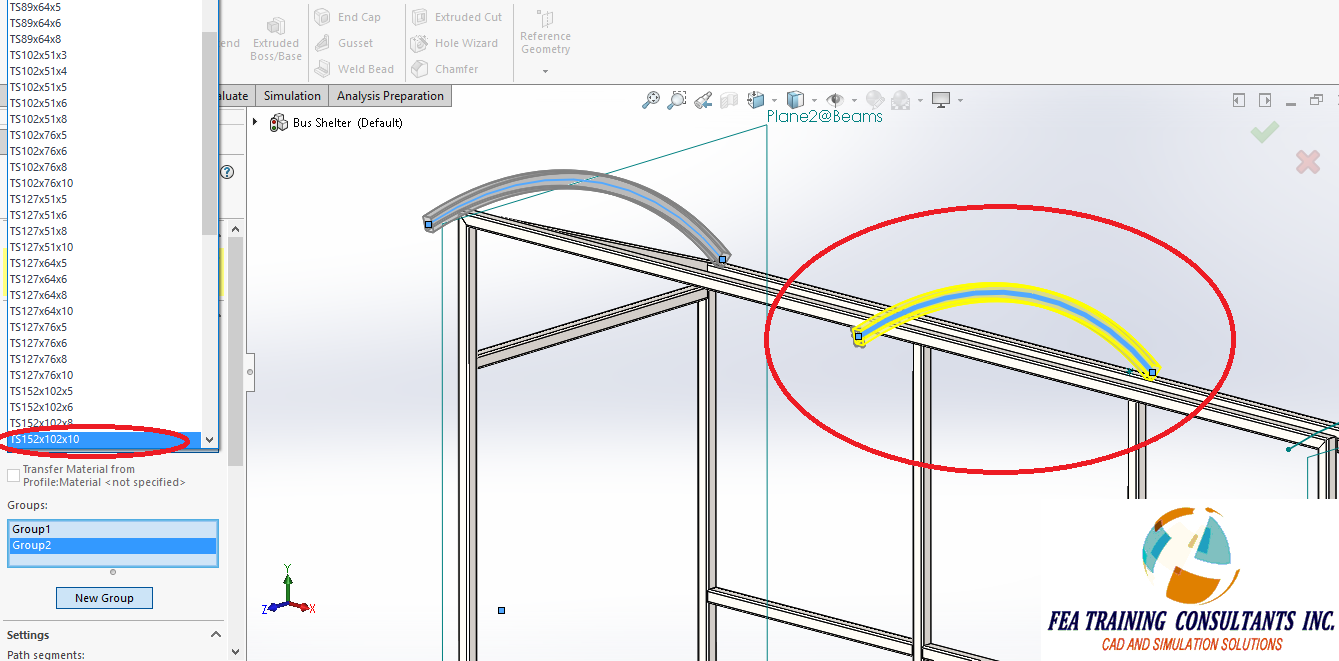
Task: Switch to the Simulation tab
Action: coord(291,95)
